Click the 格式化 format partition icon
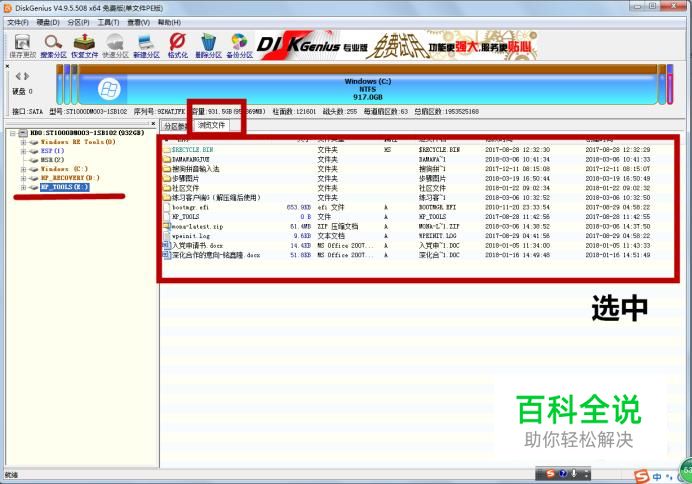Image resolution: width=692 pixels, height=484 pixels. click(x=177, y=46)
